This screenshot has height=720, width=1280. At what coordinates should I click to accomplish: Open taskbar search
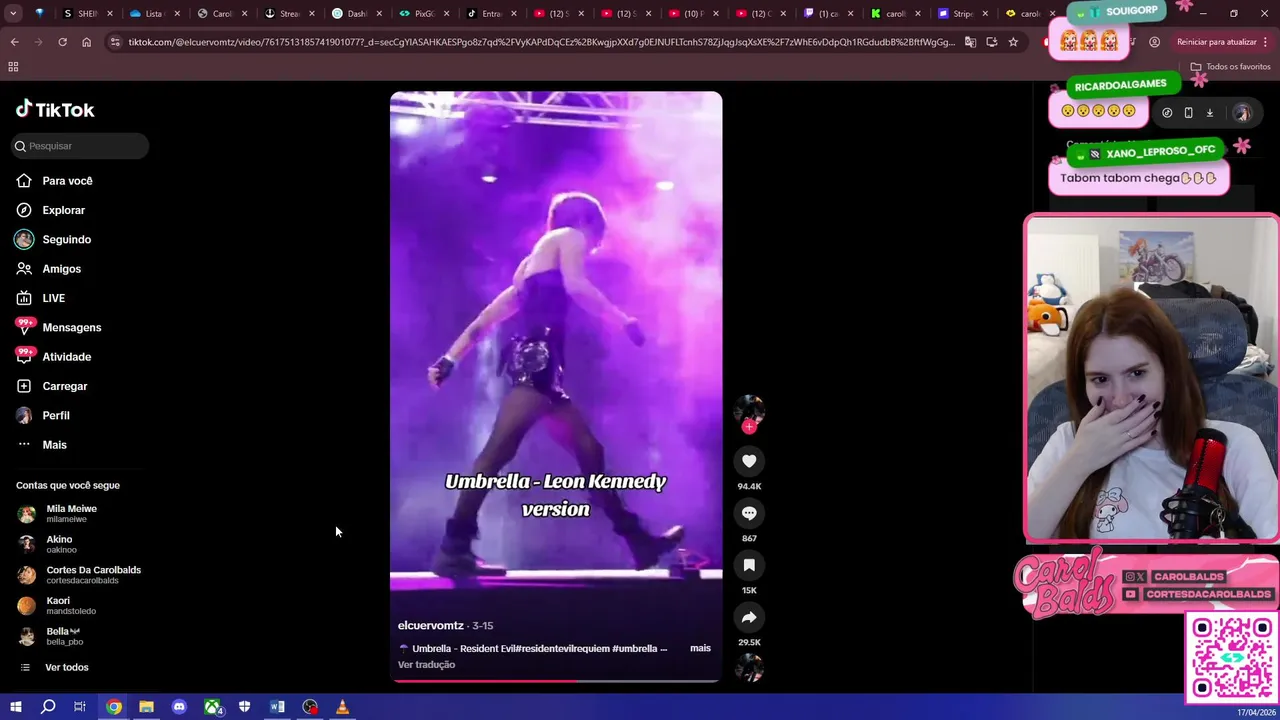pos(48,707)
